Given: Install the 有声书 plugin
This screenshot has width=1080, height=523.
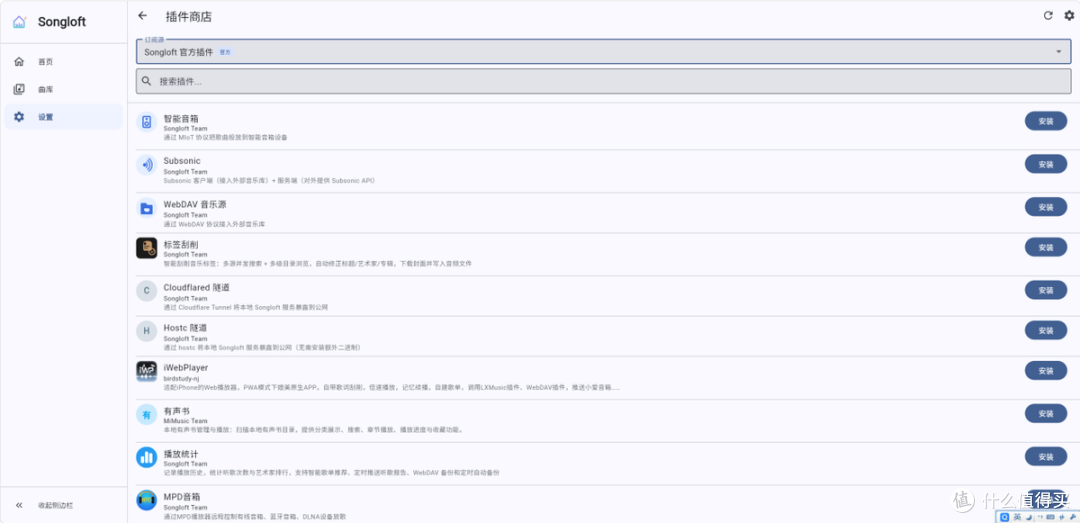Looking at the screenshot, I should click(1046, 413).
